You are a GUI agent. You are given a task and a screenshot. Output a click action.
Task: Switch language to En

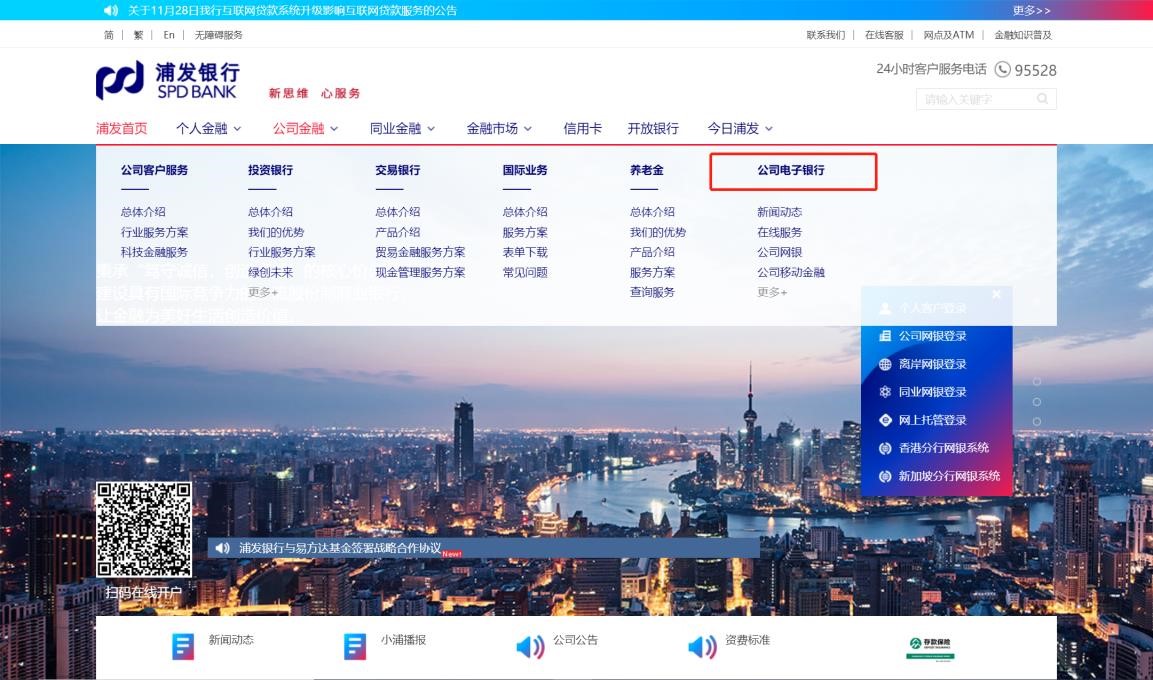168,35
